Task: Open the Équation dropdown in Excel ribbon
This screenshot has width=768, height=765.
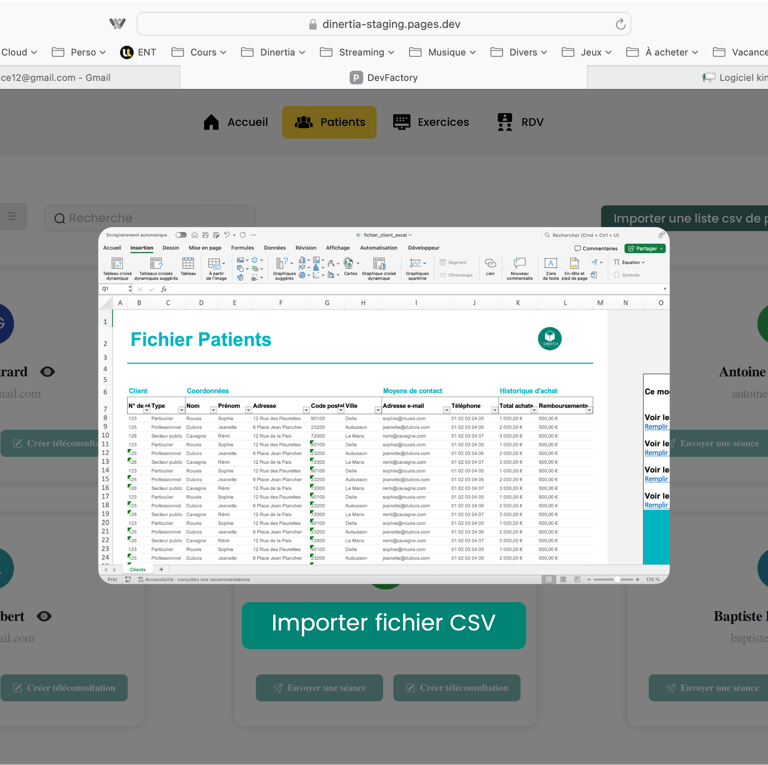Action: pos(629,263)
